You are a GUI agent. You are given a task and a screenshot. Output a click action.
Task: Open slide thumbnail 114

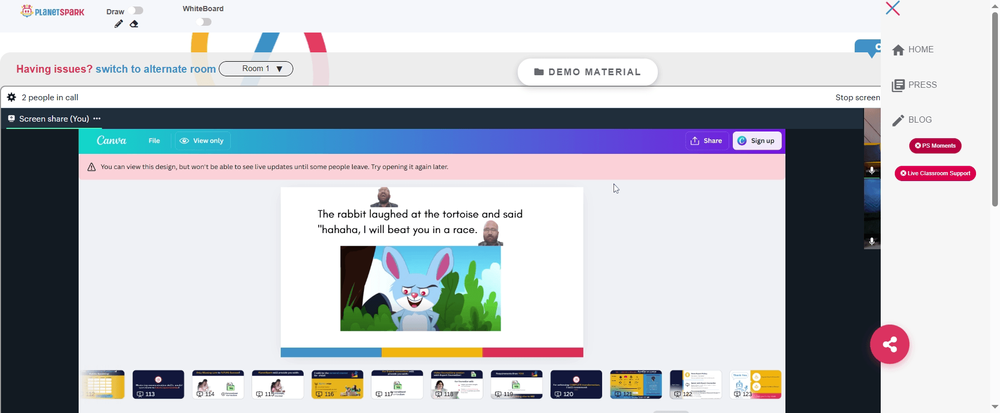point(218,384)
